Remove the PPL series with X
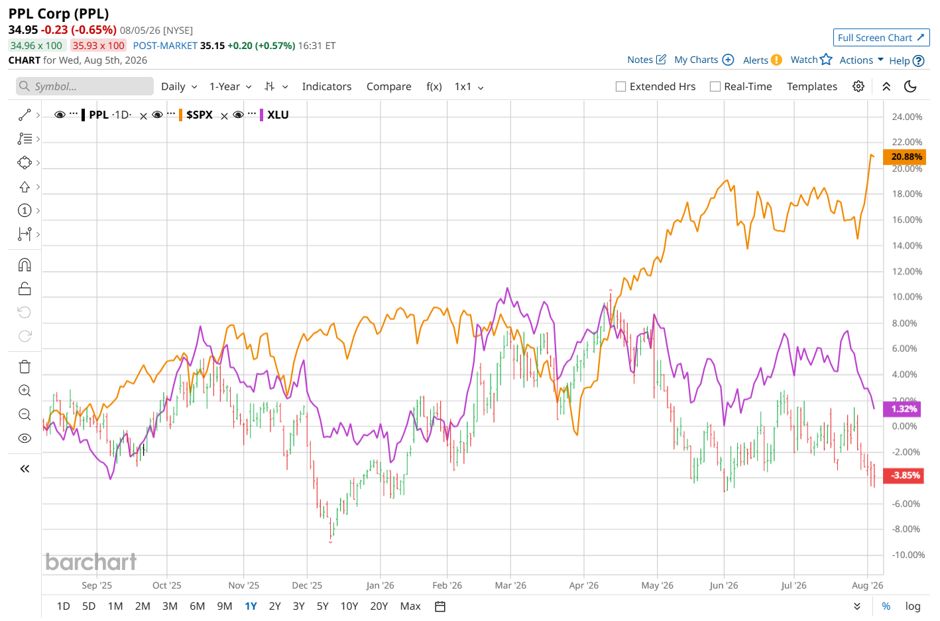Screen dimensions: 940x621 click(143, 116)
